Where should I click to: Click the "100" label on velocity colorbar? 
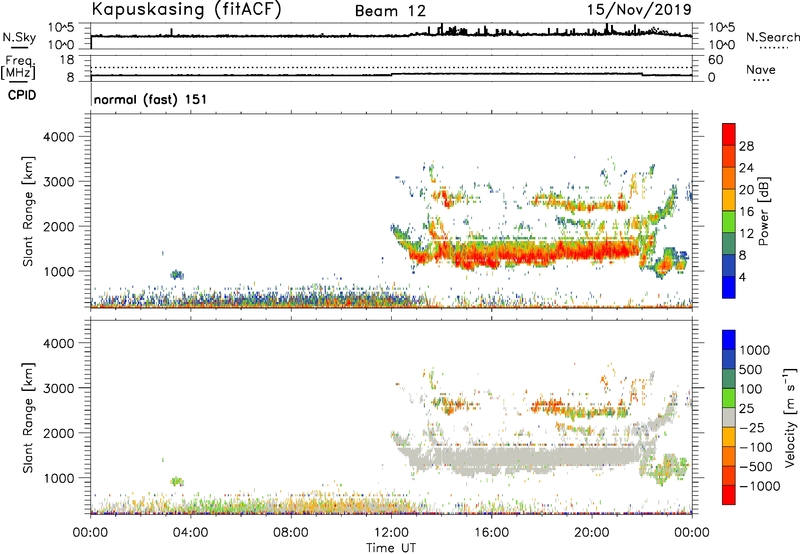pos(751,389)
